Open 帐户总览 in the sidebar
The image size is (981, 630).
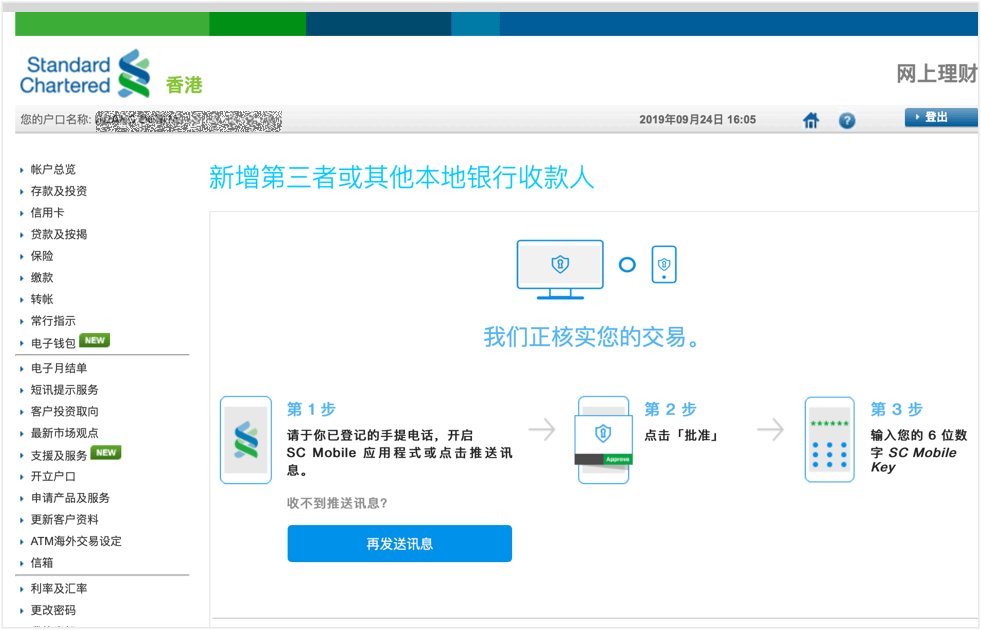(53, 170)
